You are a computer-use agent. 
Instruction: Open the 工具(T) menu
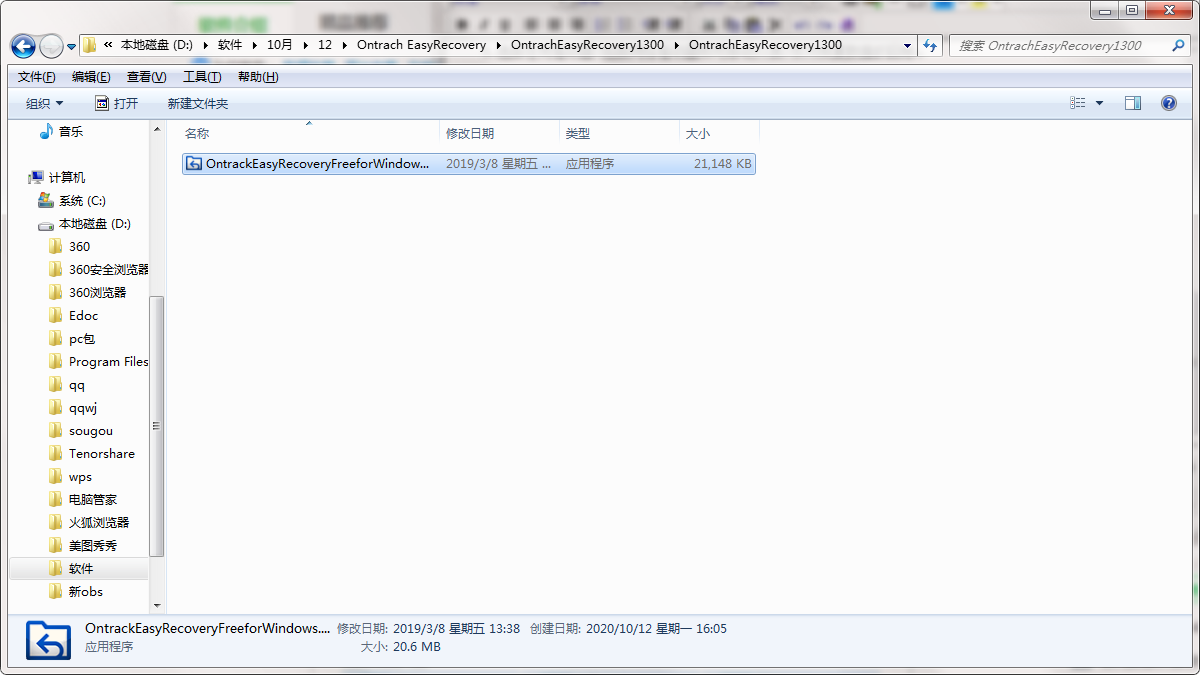click(202, 77)
